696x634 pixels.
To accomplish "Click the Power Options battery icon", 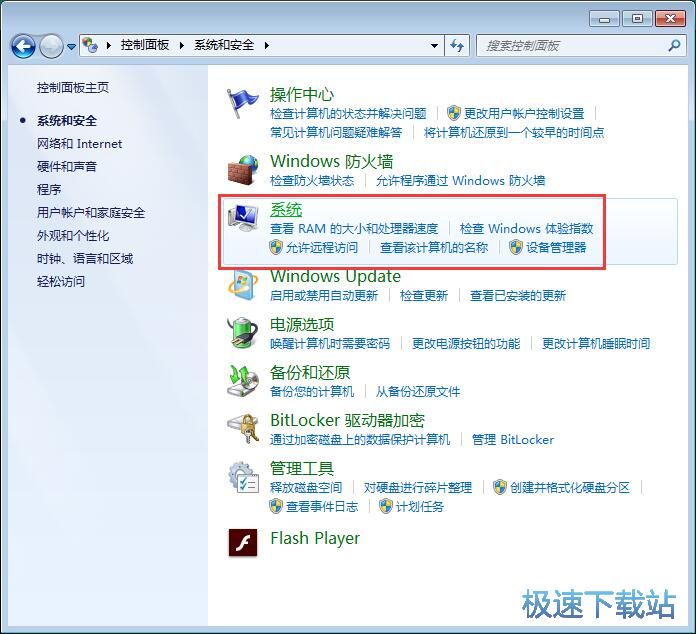I will click(x=243, y=333).
